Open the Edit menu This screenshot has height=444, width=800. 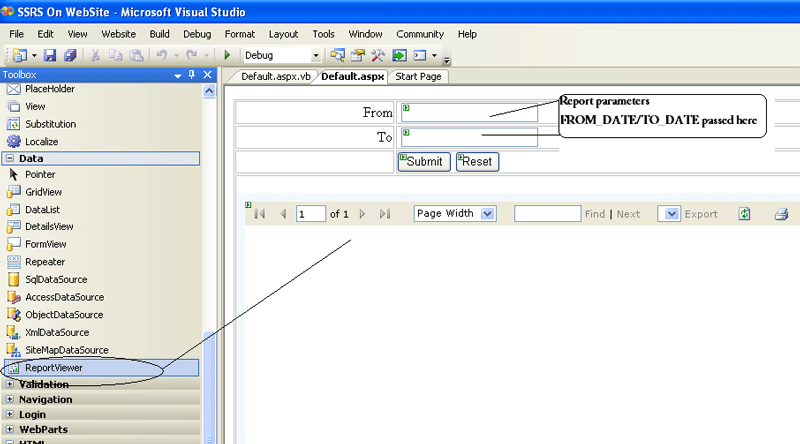click(45, 34)
